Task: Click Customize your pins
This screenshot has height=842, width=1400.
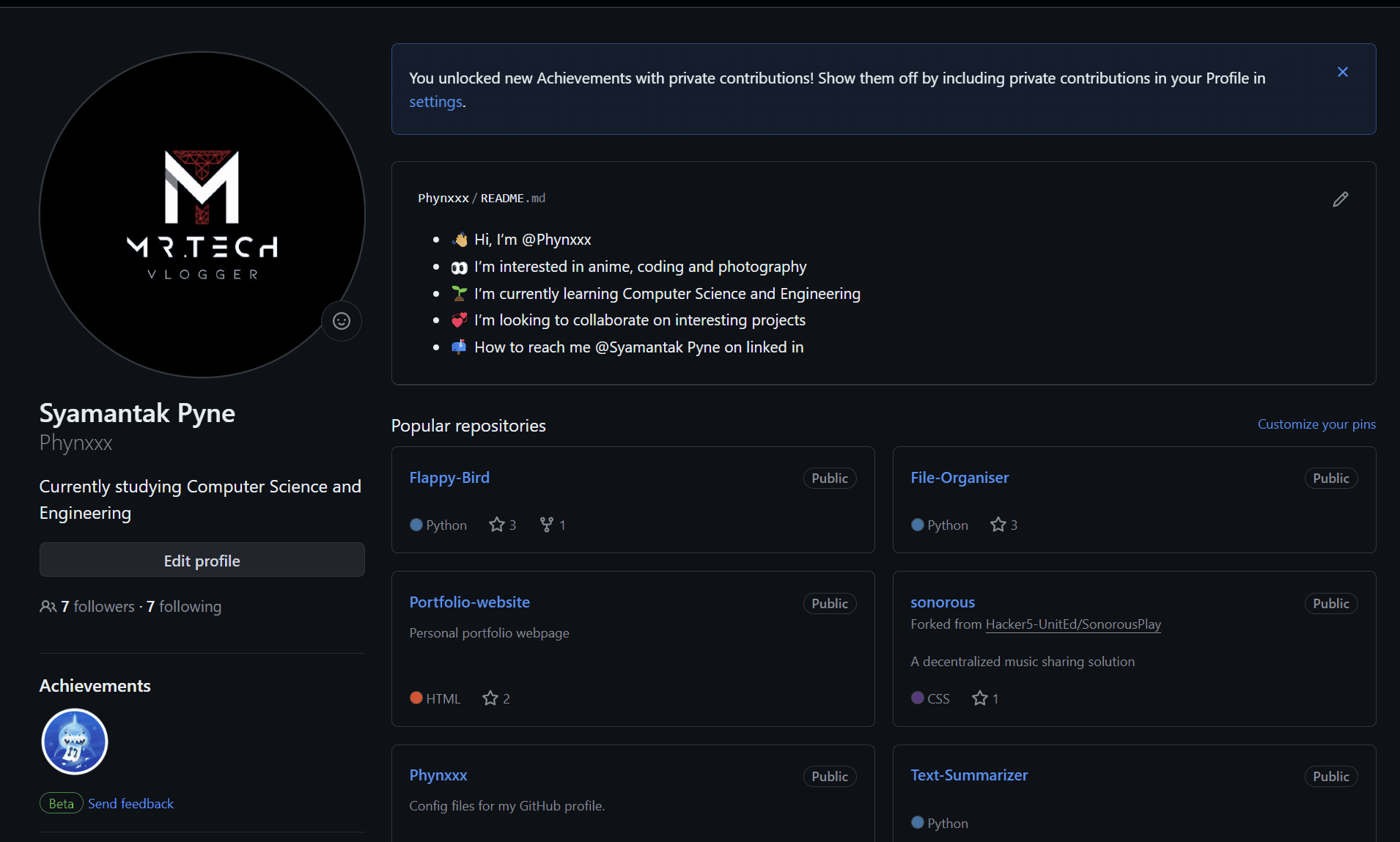Action: point(1316,424)
